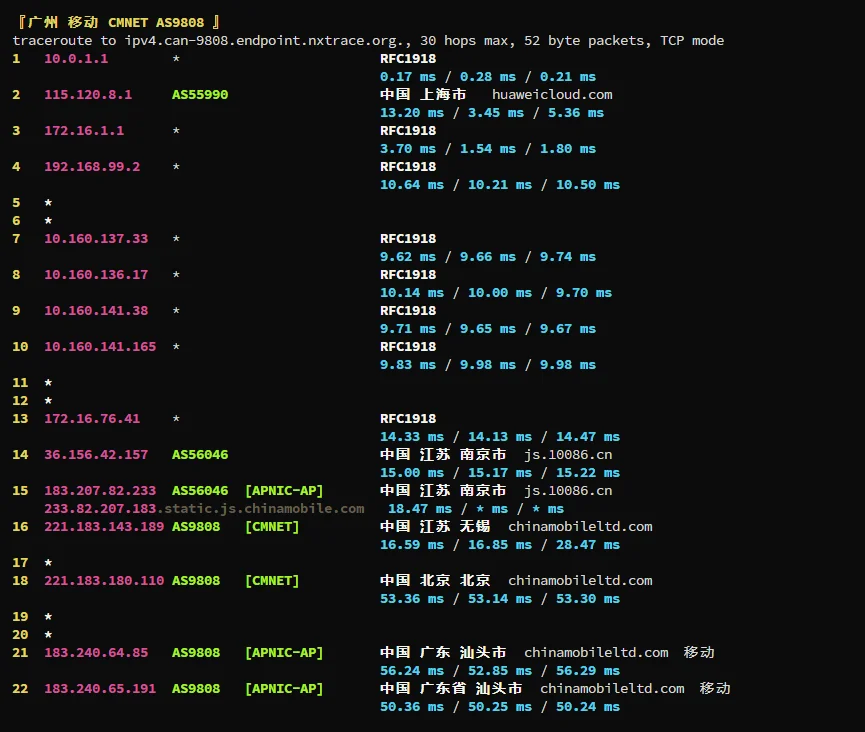This screenshot has height=732, width=865.
Task: Click latency value 50.36 ms
Action: pos(412,707)
